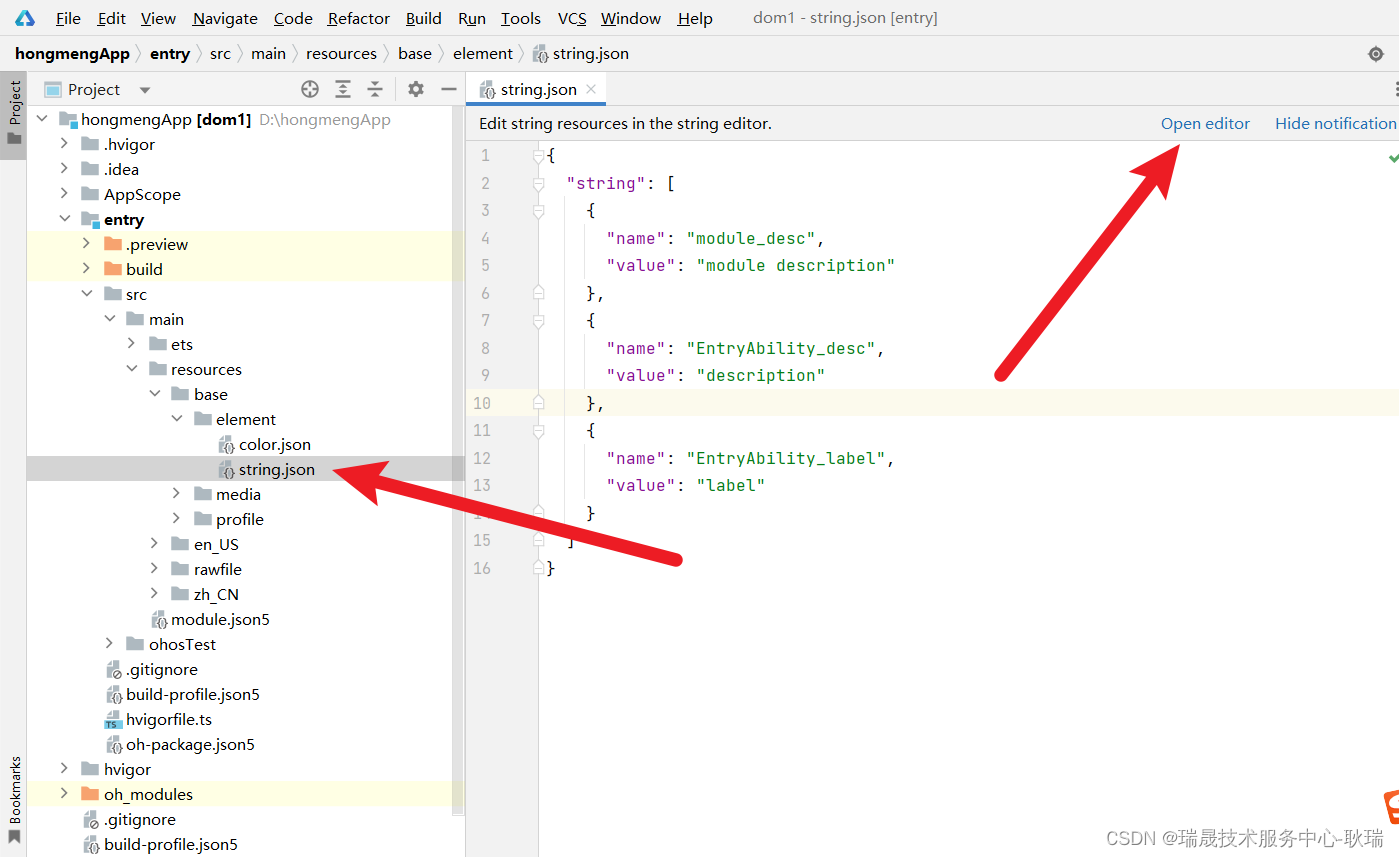This screenshot has width=1399, height=857.
Task: Click hongmengApp breadcrumb
Action: pyautogui.click(x=72, y=54)
